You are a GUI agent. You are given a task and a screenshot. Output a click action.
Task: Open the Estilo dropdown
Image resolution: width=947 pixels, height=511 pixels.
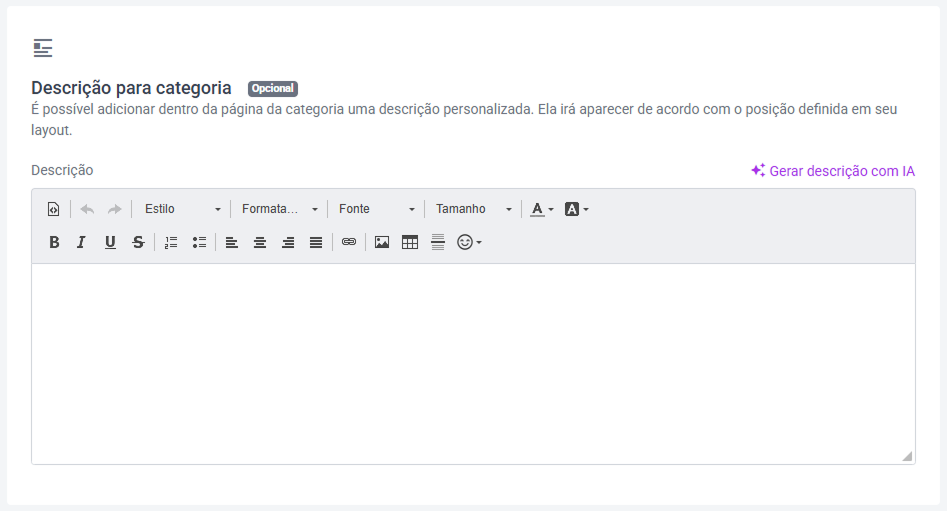(x=182, y=209)
